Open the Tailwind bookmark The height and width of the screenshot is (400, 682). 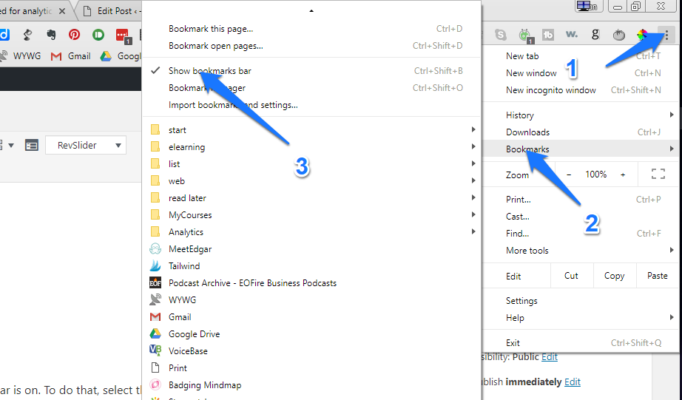[186, 266]
